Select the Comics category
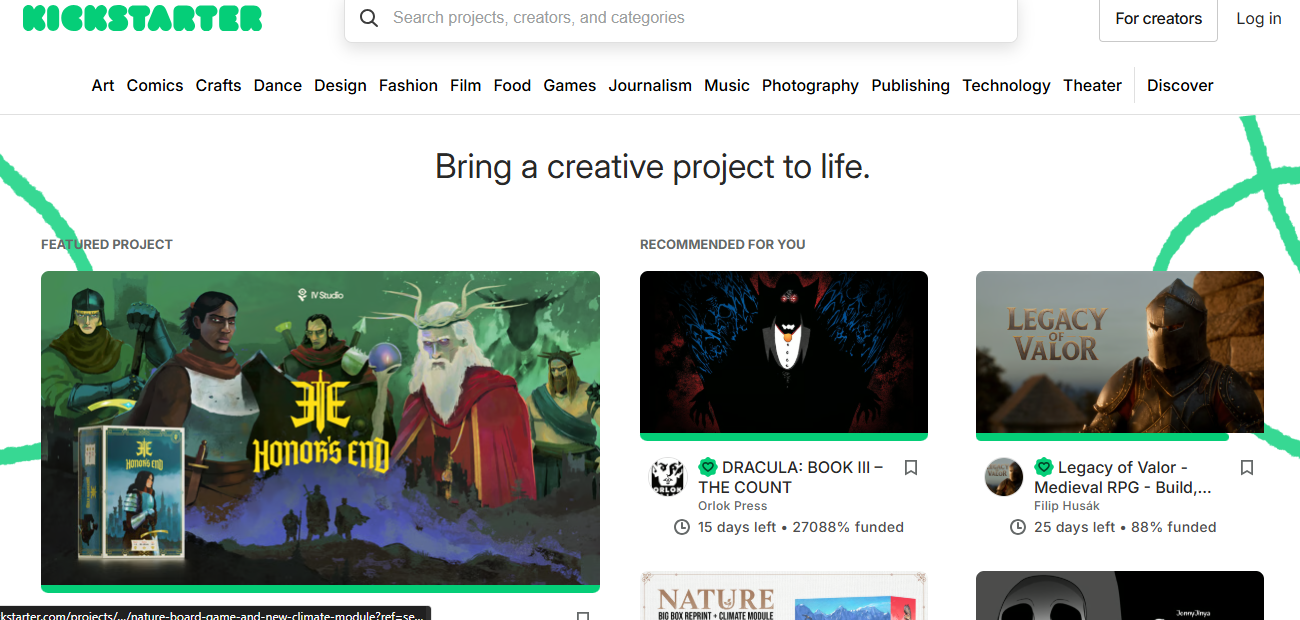1300x620 pixels. click(x=155, y=86)
